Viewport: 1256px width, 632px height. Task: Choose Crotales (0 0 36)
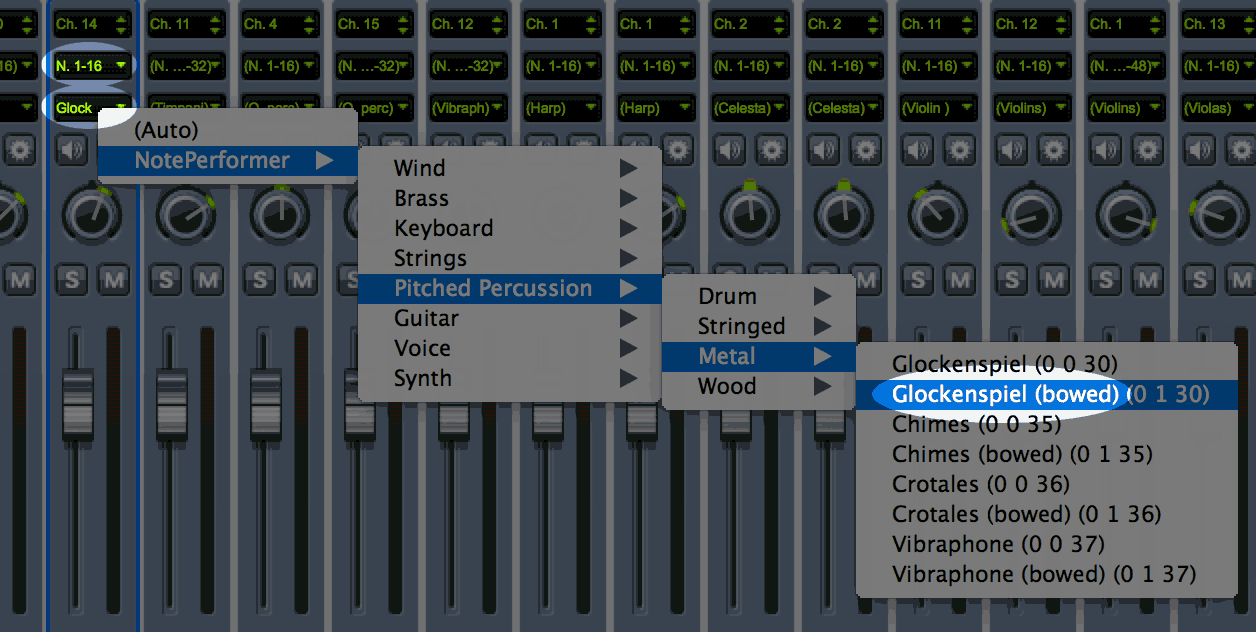point(1047,484)
